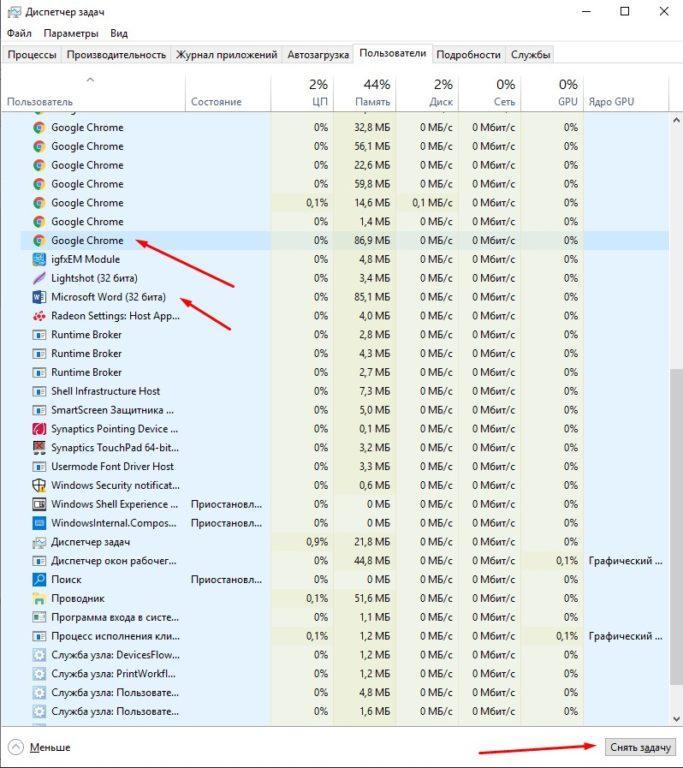Switch to the Журнал приложений tab
Image resolution: width=683 pixels, height=768 pixels.
point(227,55)
